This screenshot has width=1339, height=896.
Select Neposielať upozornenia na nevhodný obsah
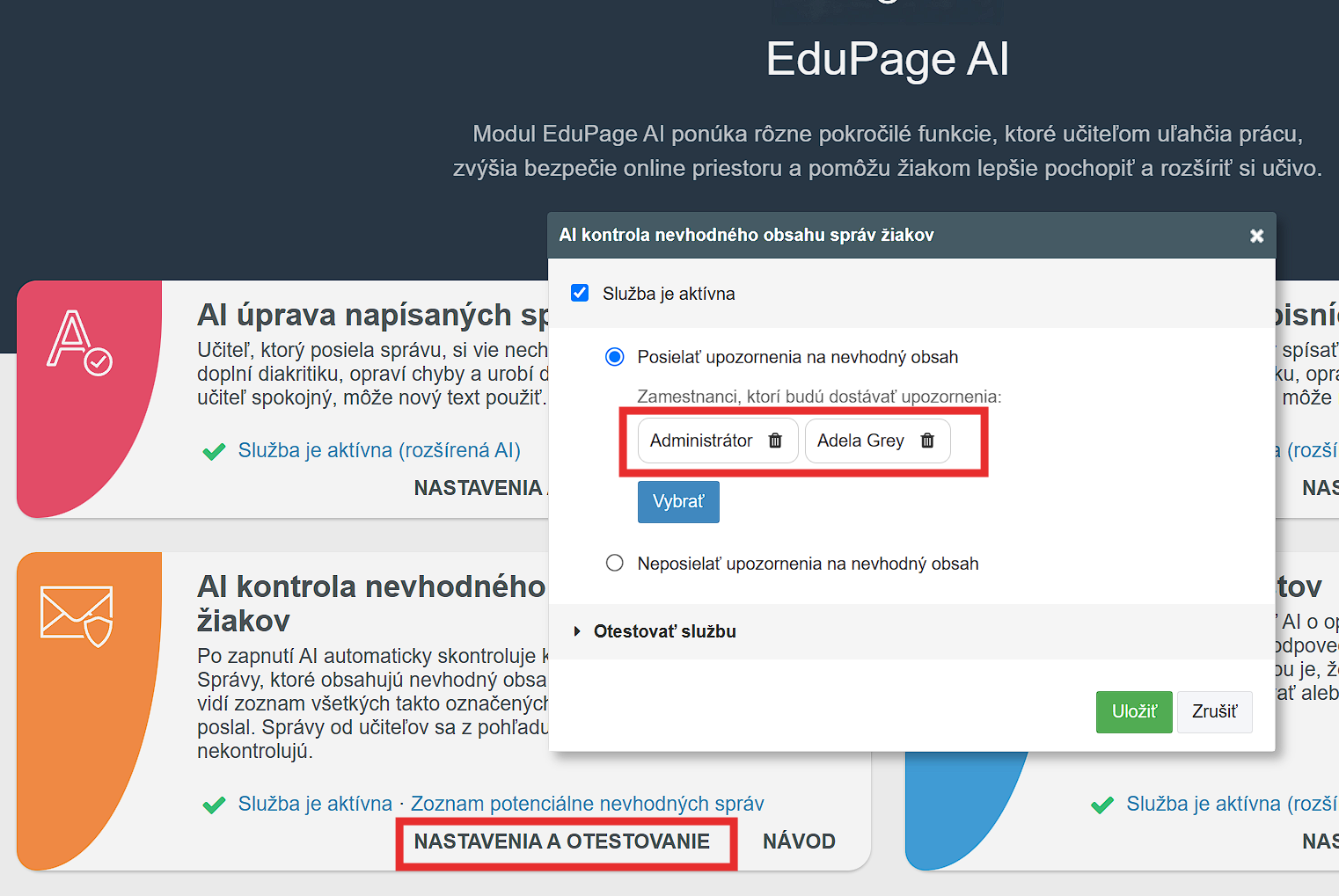pos(615,563)
